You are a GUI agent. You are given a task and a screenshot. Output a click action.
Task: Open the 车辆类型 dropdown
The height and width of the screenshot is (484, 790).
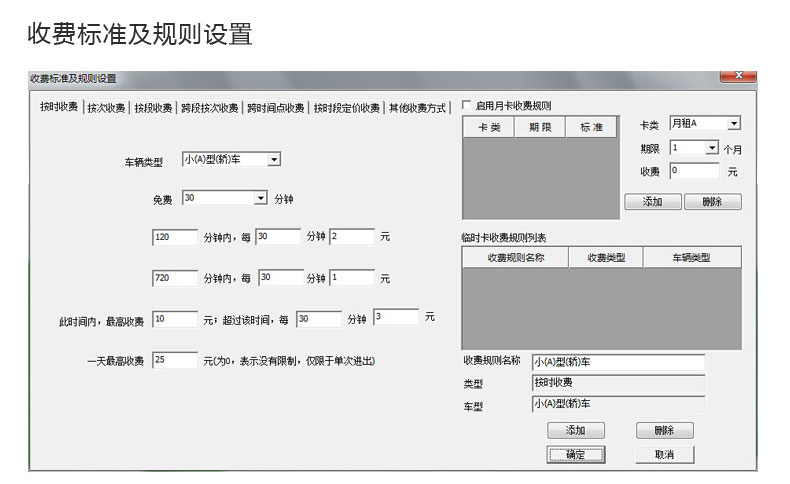pos(274,158)
